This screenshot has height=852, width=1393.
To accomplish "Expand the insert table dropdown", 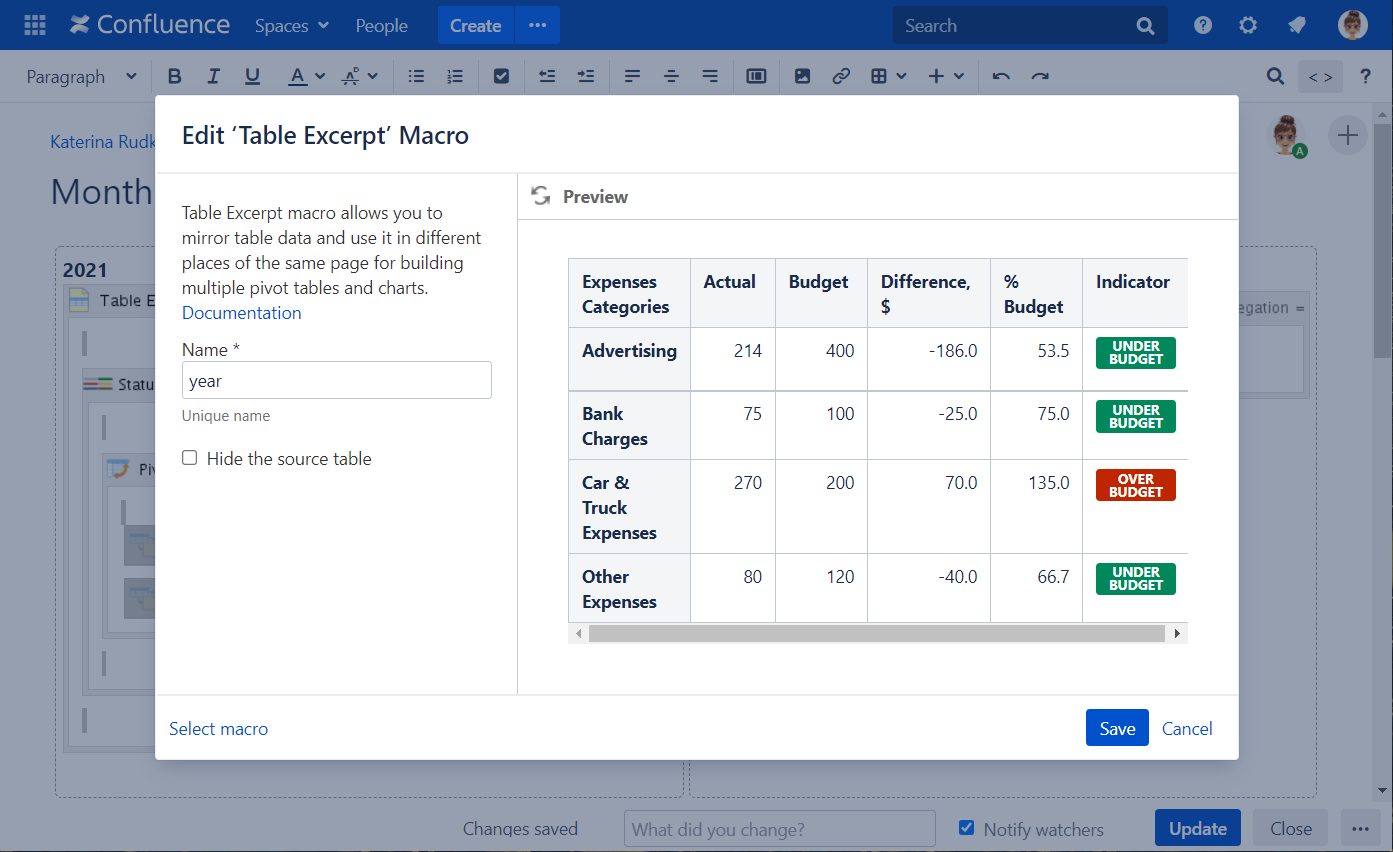I will click(x=888, y=76).
